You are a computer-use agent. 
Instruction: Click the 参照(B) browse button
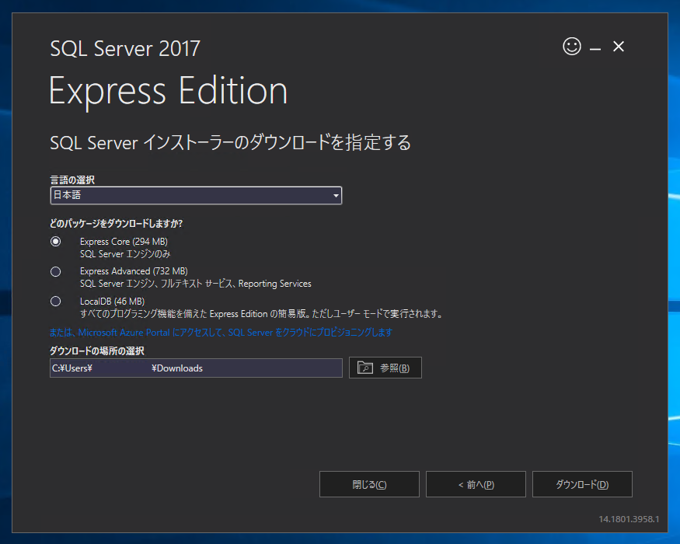tap(385, 368)
